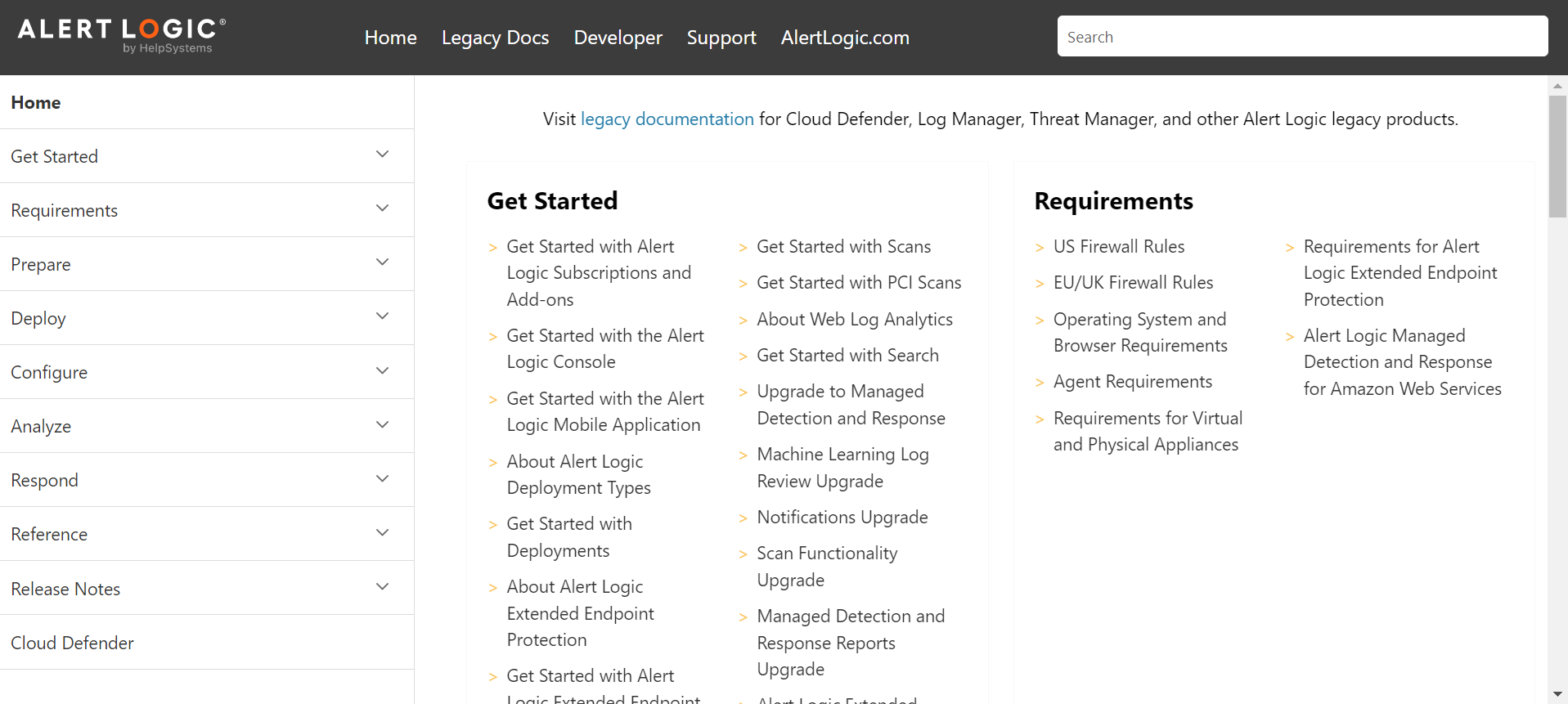The width and height of the screenshot is (1568, 704).
Task: Open the Notifications Upgrade link
Action: (x=842, y=518)
